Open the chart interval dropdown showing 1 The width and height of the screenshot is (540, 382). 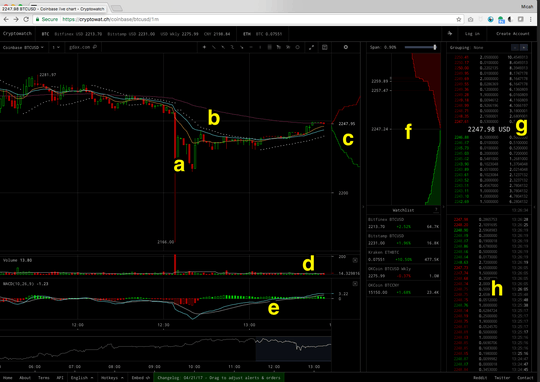tap(56, 47)
